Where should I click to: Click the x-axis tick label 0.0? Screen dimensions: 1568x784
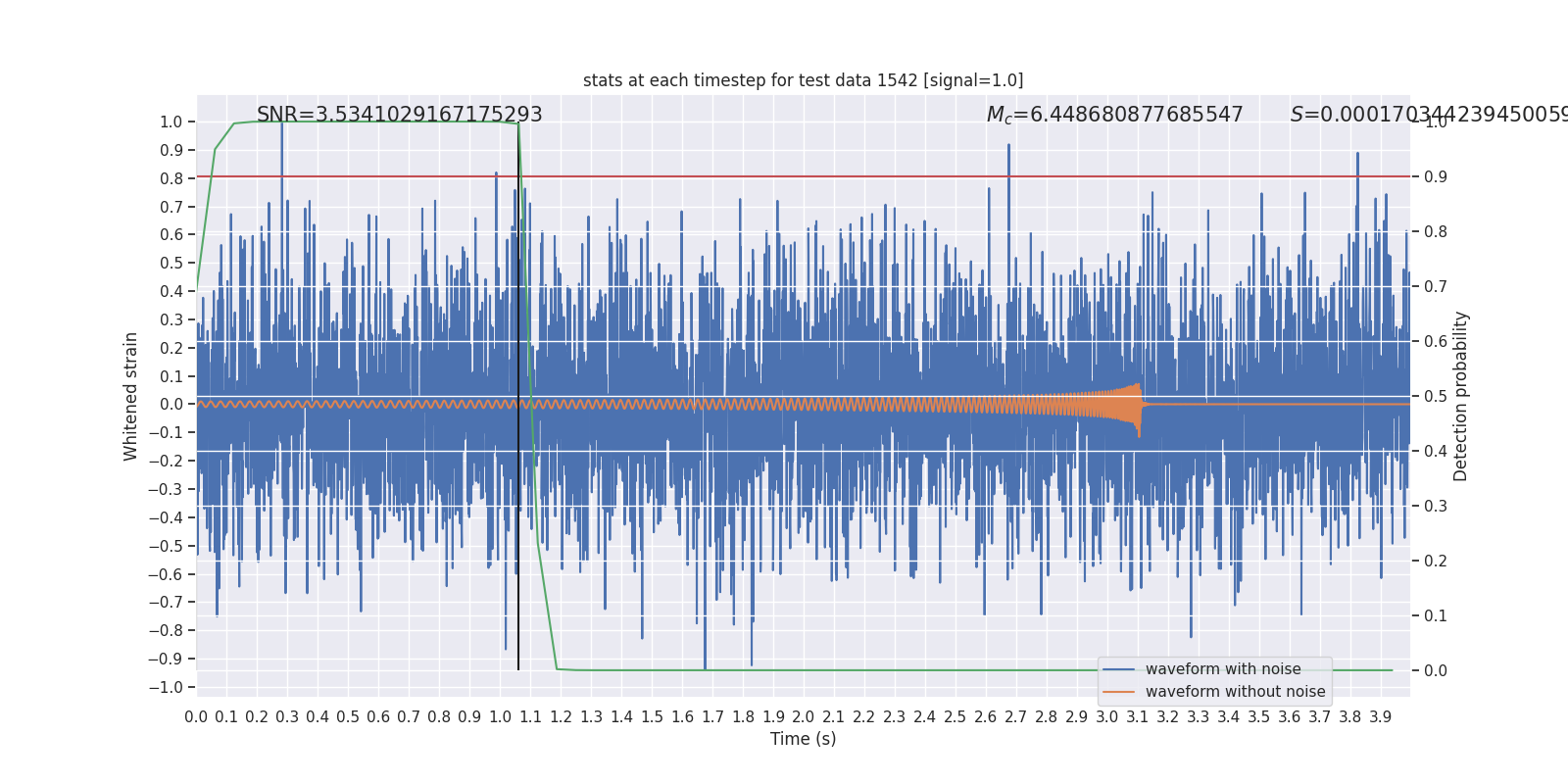click(196, 717)
